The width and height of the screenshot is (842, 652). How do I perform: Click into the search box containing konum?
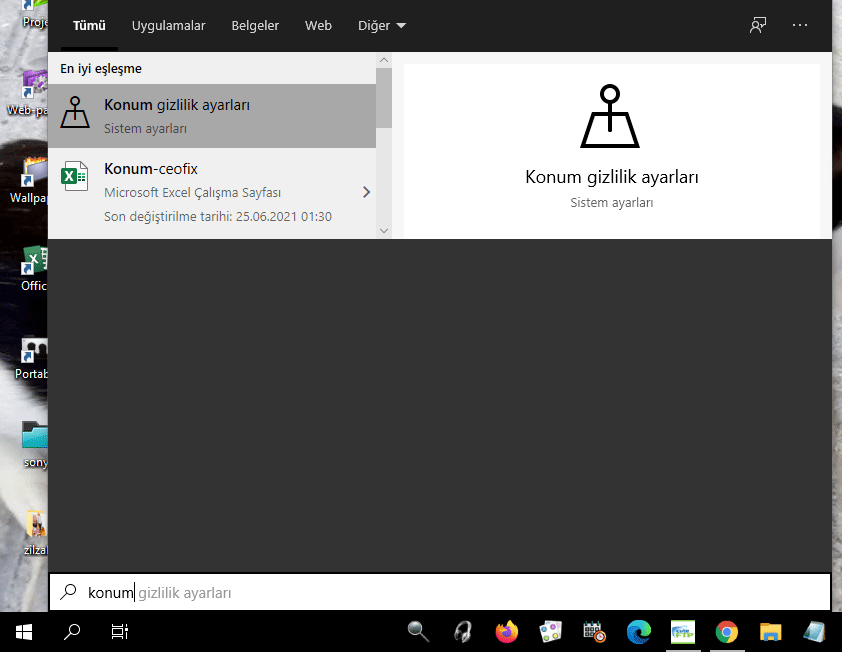coord(440,592)
